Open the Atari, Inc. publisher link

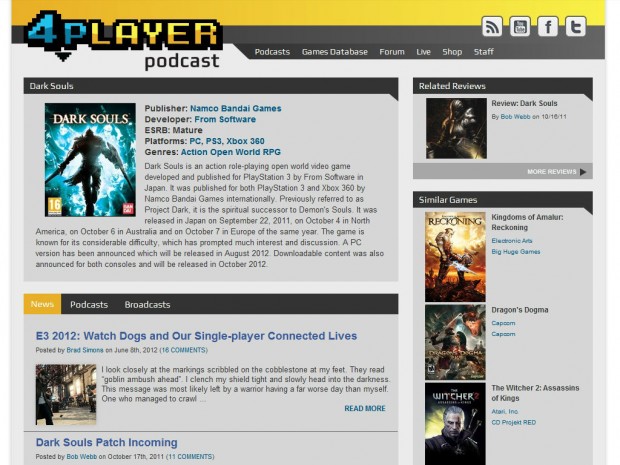[x=505, y=412]
